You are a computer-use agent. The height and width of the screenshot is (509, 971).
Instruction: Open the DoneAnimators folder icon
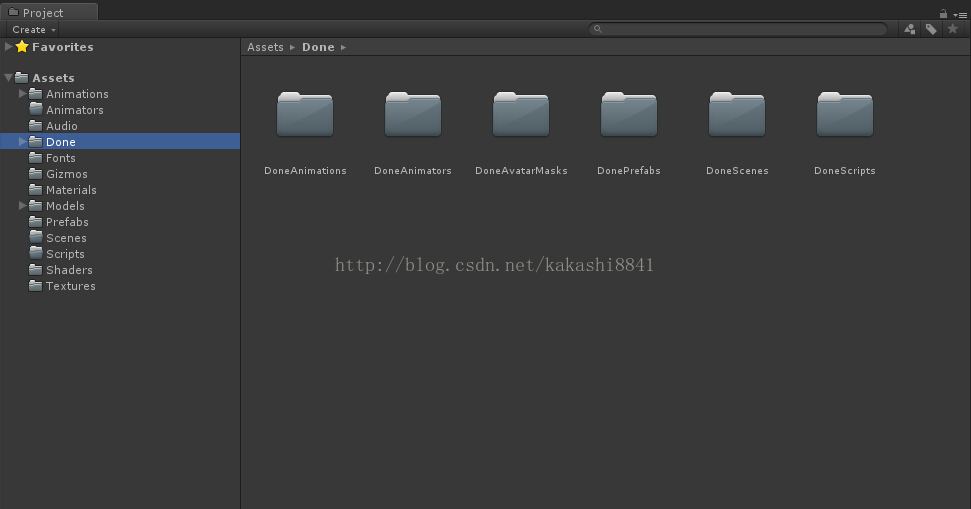click(413, 115)
